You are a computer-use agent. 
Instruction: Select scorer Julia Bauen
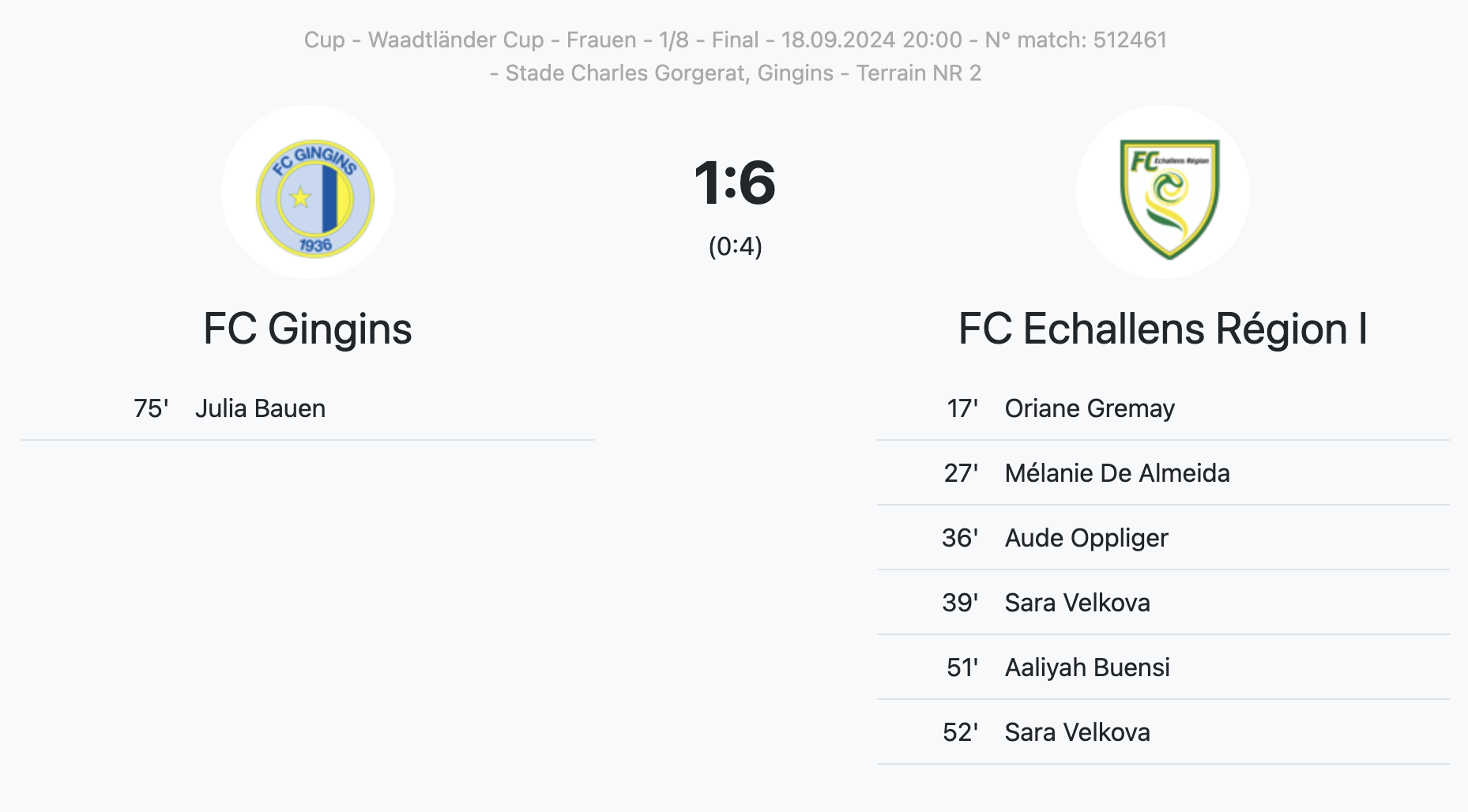coord(260,408)
